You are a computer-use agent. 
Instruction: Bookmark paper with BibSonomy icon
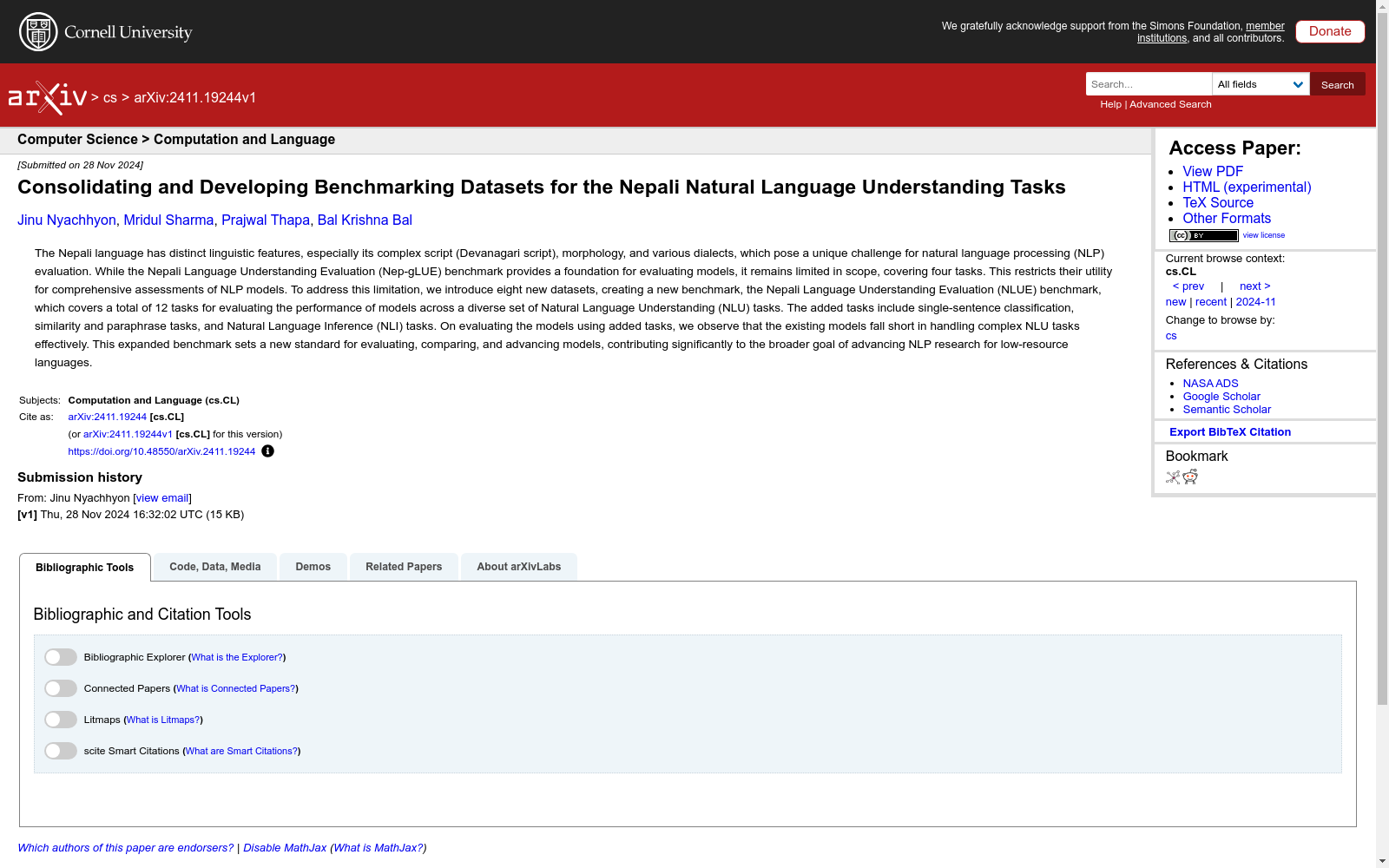1173,477
